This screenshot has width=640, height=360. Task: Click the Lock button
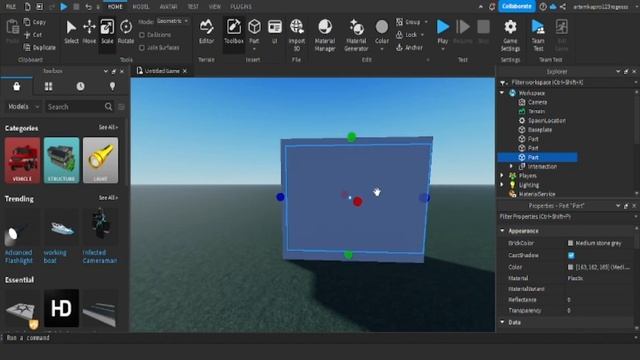click(407, 35)
